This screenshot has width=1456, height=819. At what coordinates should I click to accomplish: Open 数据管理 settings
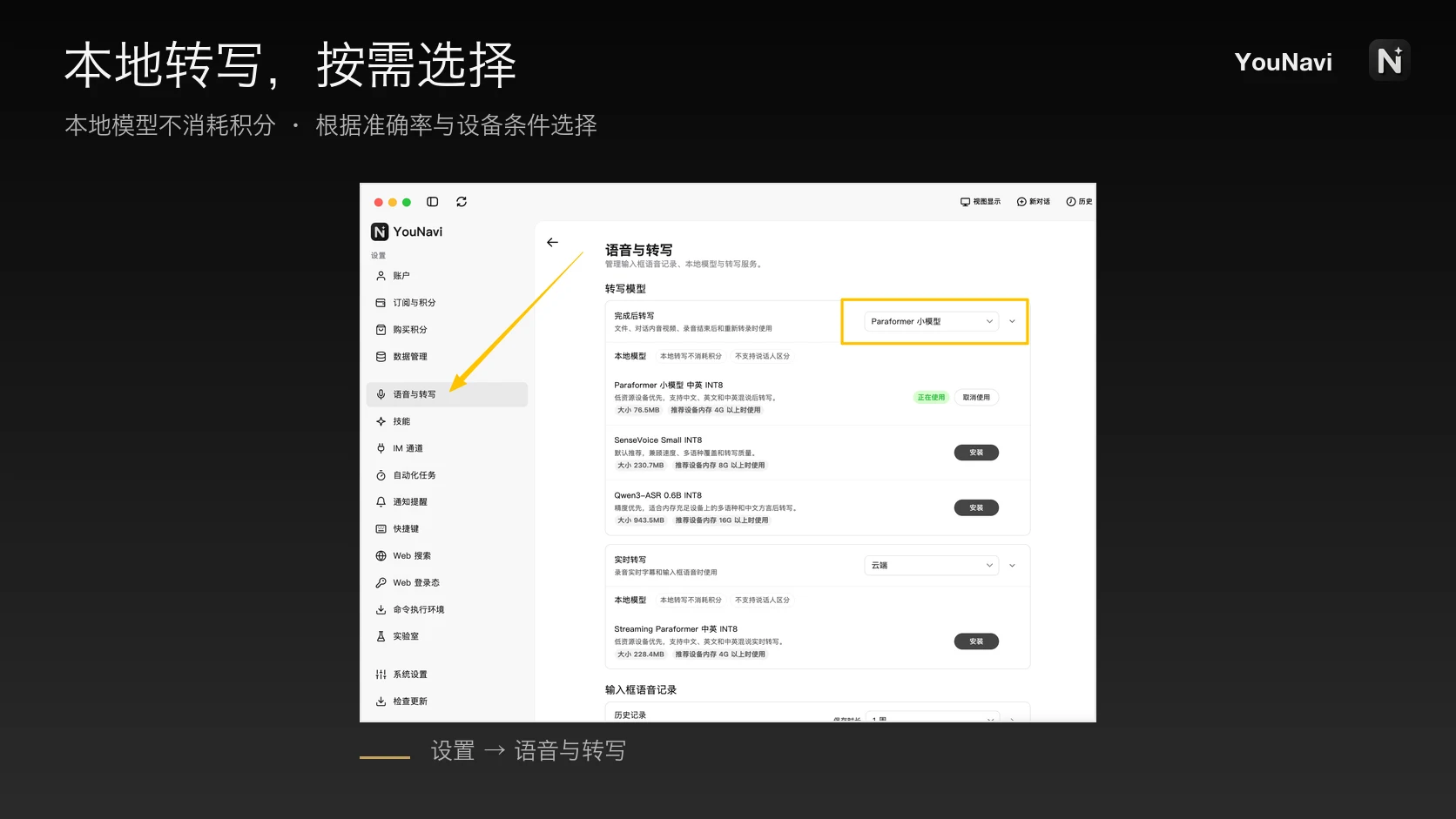447,357
